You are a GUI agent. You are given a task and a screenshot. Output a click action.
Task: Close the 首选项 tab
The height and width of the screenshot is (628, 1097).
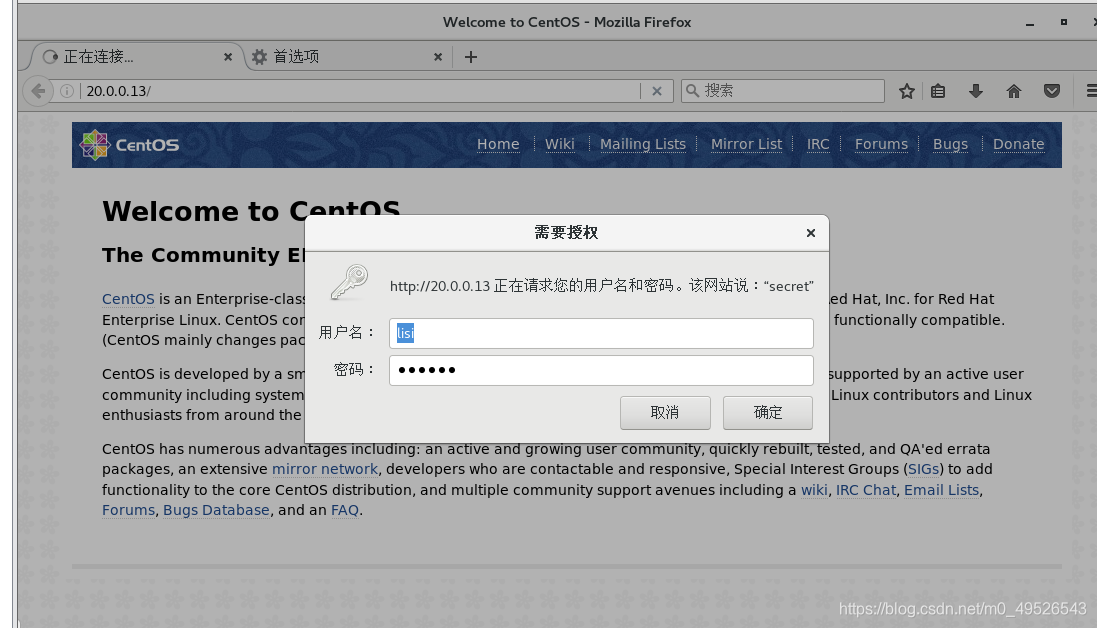[438, 57]
